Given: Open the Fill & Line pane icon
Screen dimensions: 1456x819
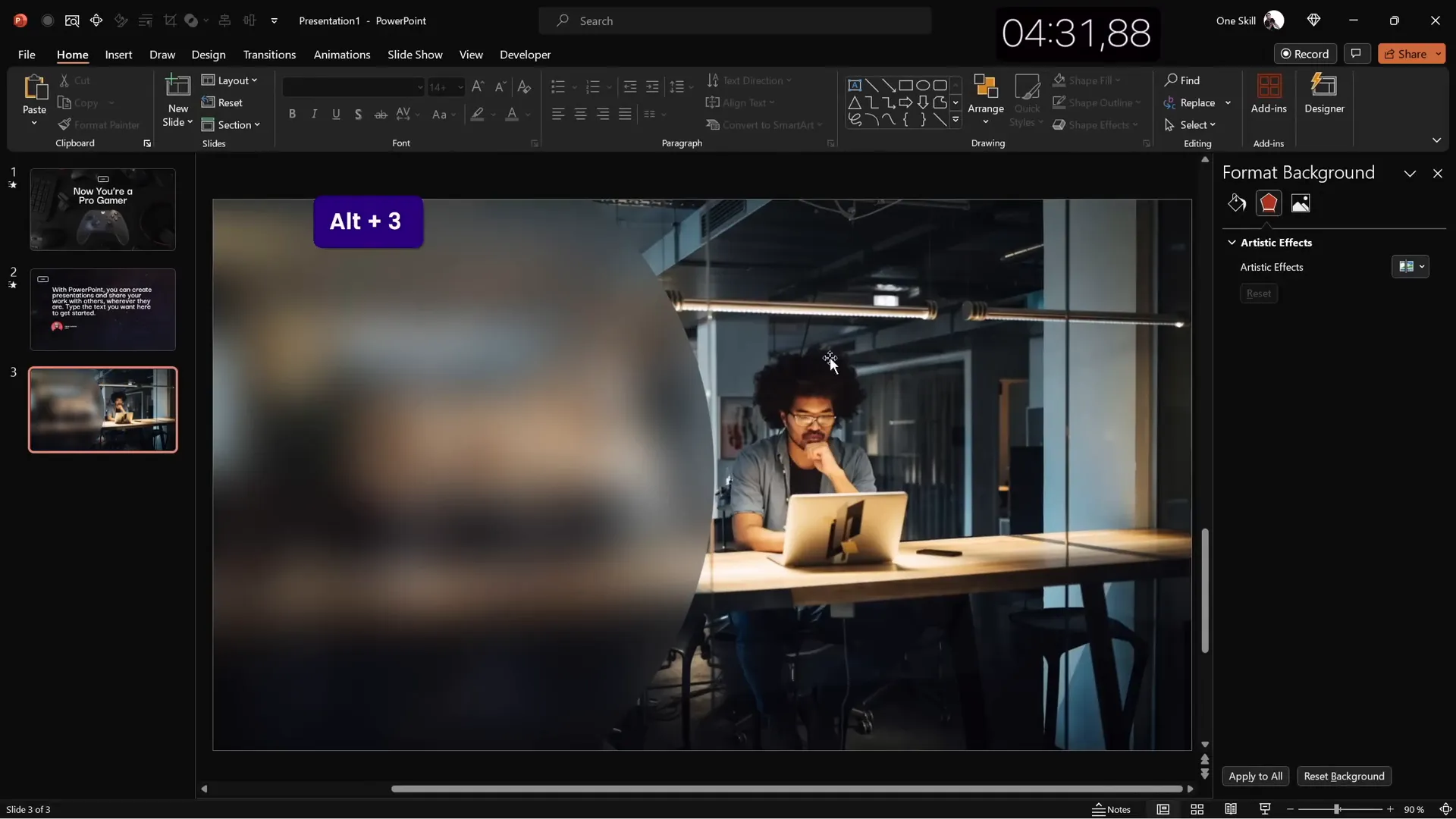Looking at the screenshot, I should [1237, 203].
